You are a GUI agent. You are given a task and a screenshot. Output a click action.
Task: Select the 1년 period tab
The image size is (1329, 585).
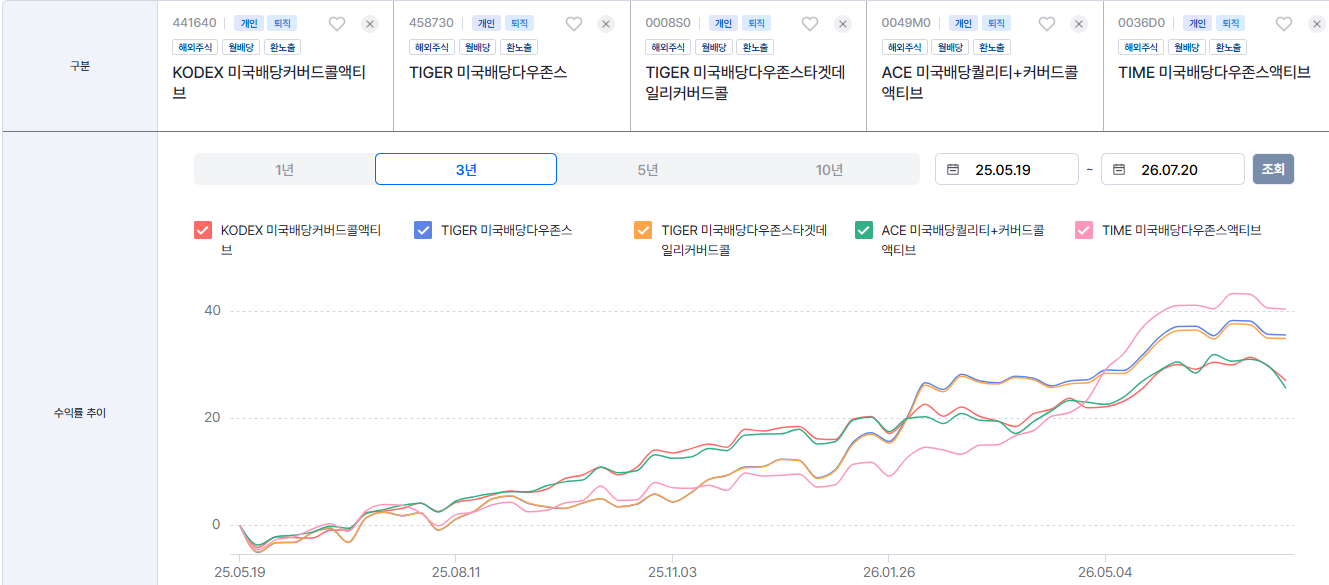coord(285,169)
